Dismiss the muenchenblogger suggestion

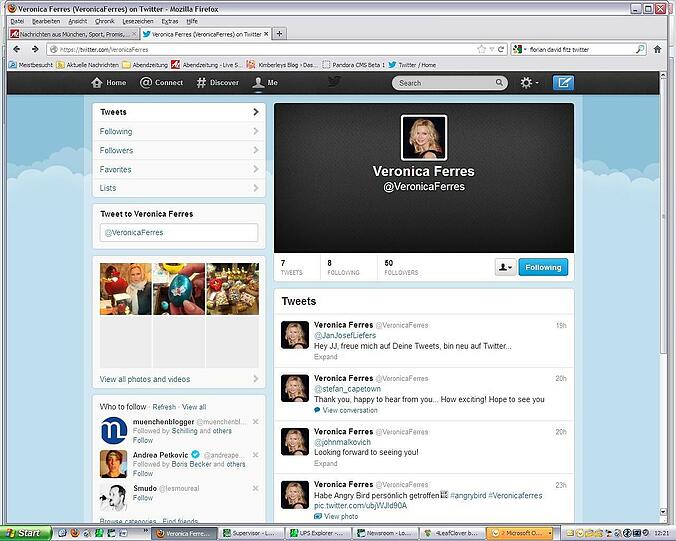point(256,422)
